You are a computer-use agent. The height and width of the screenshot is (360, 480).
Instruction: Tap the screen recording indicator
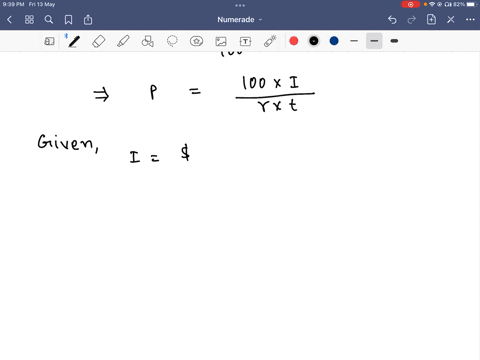pos(410,4)
